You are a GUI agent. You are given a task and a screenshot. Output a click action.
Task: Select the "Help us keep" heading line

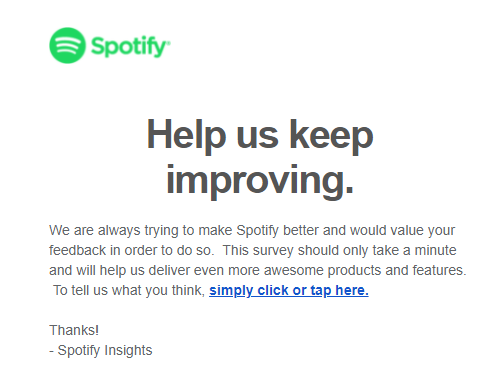260,136
